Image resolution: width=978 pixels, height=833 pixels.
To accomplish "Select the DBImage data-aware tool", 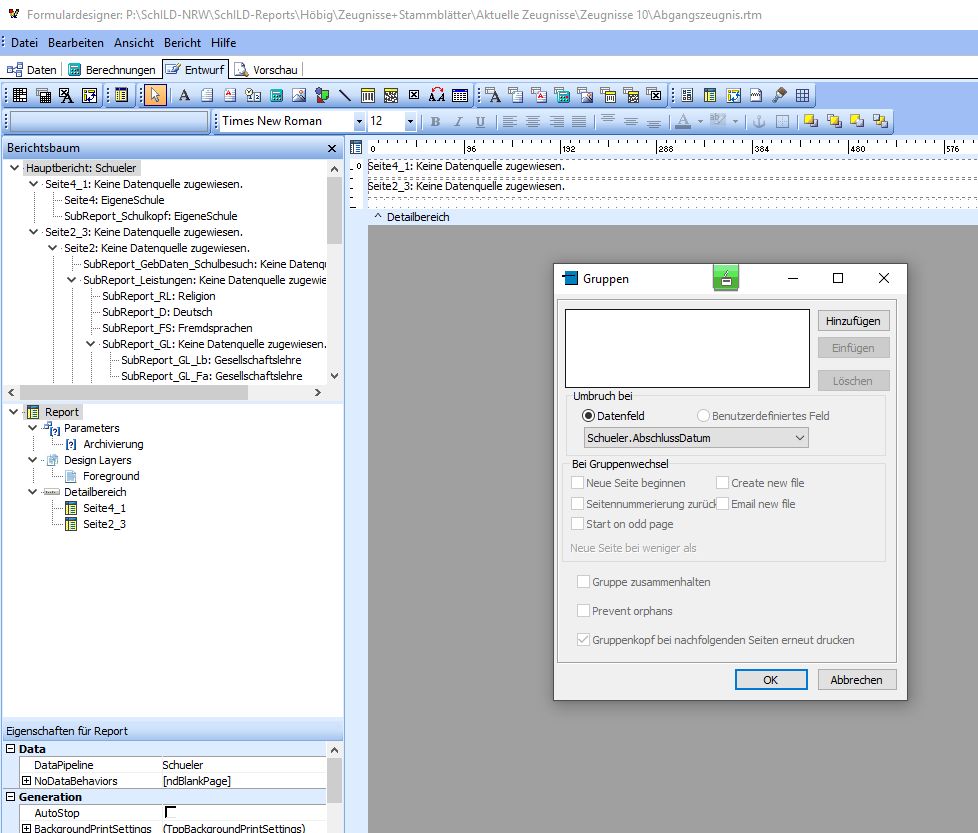I will [x=585, y=95].
